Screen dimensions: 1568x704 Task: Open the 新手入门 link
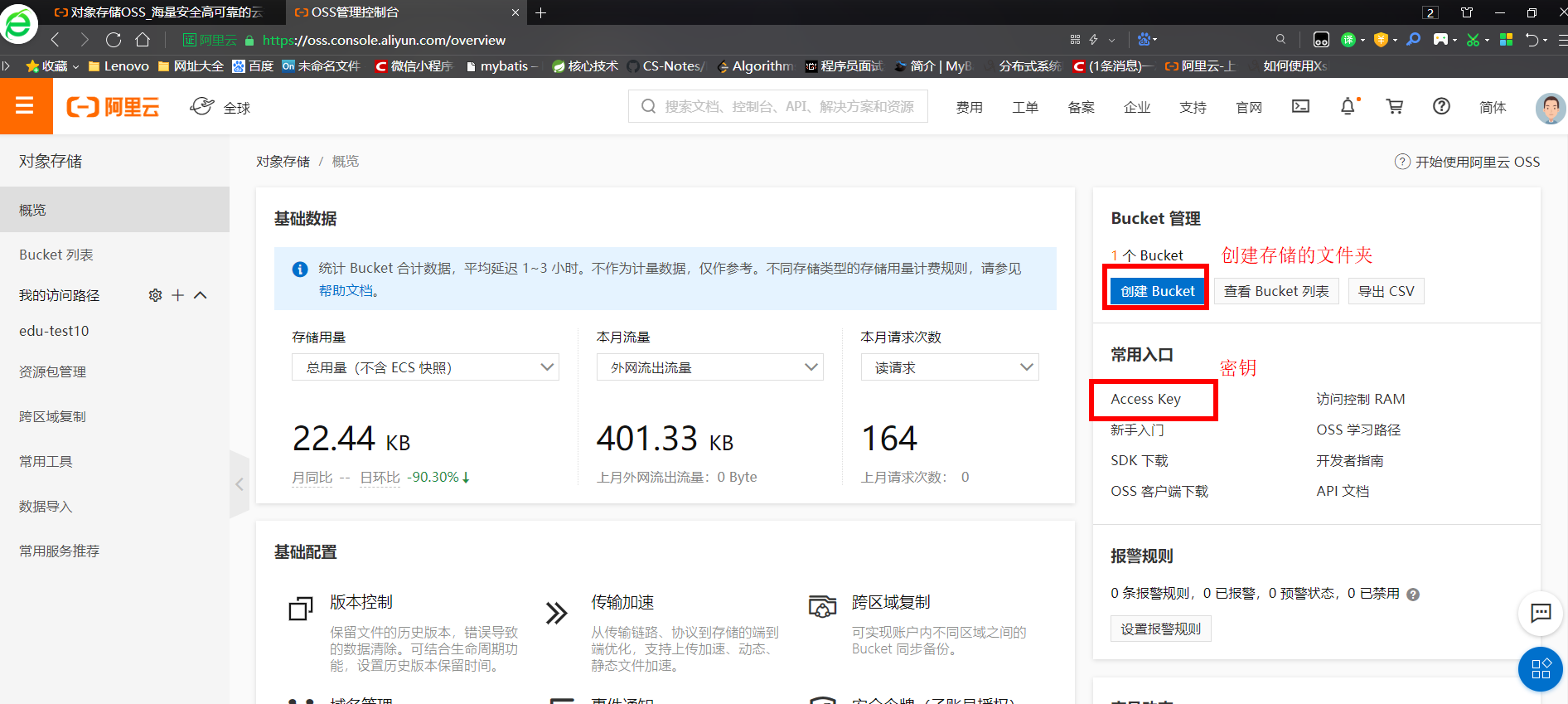coord(1137,430)
